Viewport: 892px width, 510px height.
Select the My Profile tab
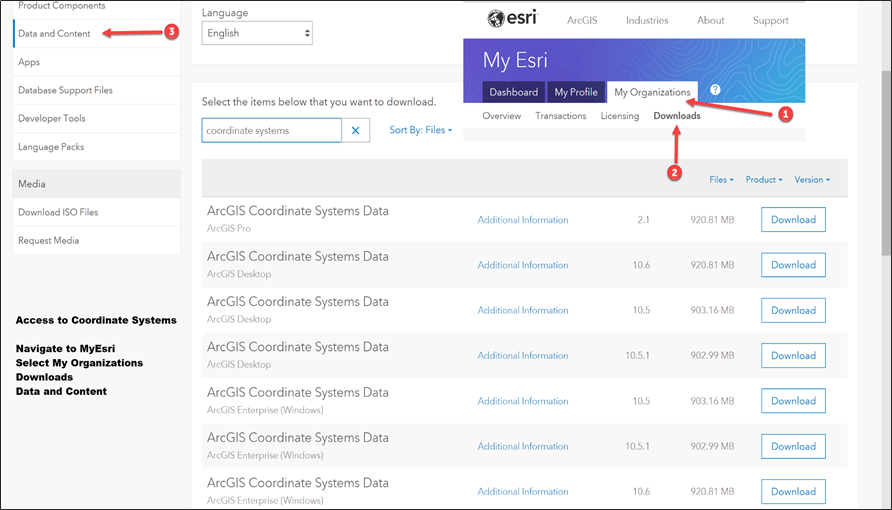[576, 92]
